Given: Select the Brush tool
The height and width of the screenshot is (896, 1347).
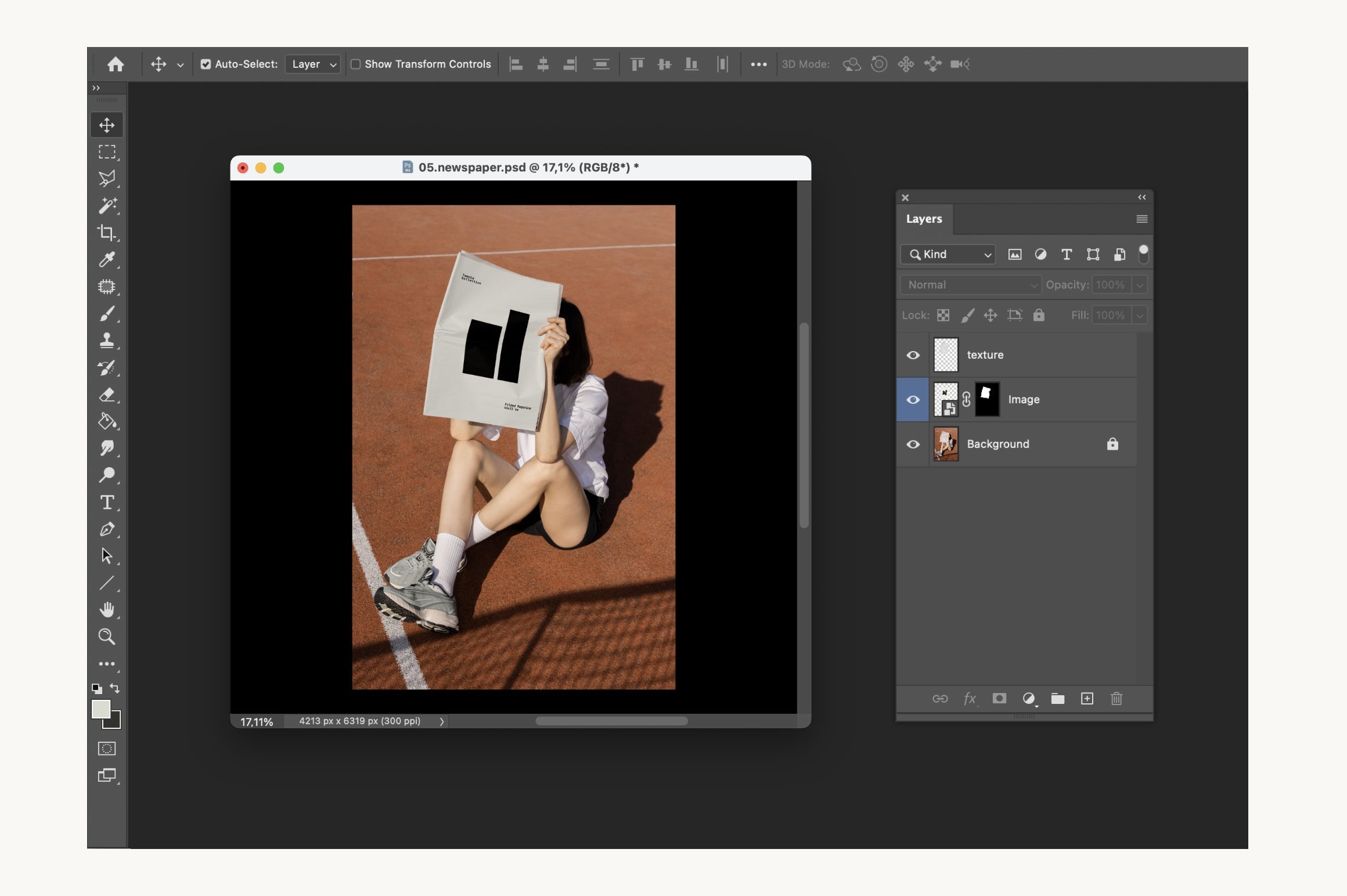Looking at the screenshot, I should click(107, 314).
